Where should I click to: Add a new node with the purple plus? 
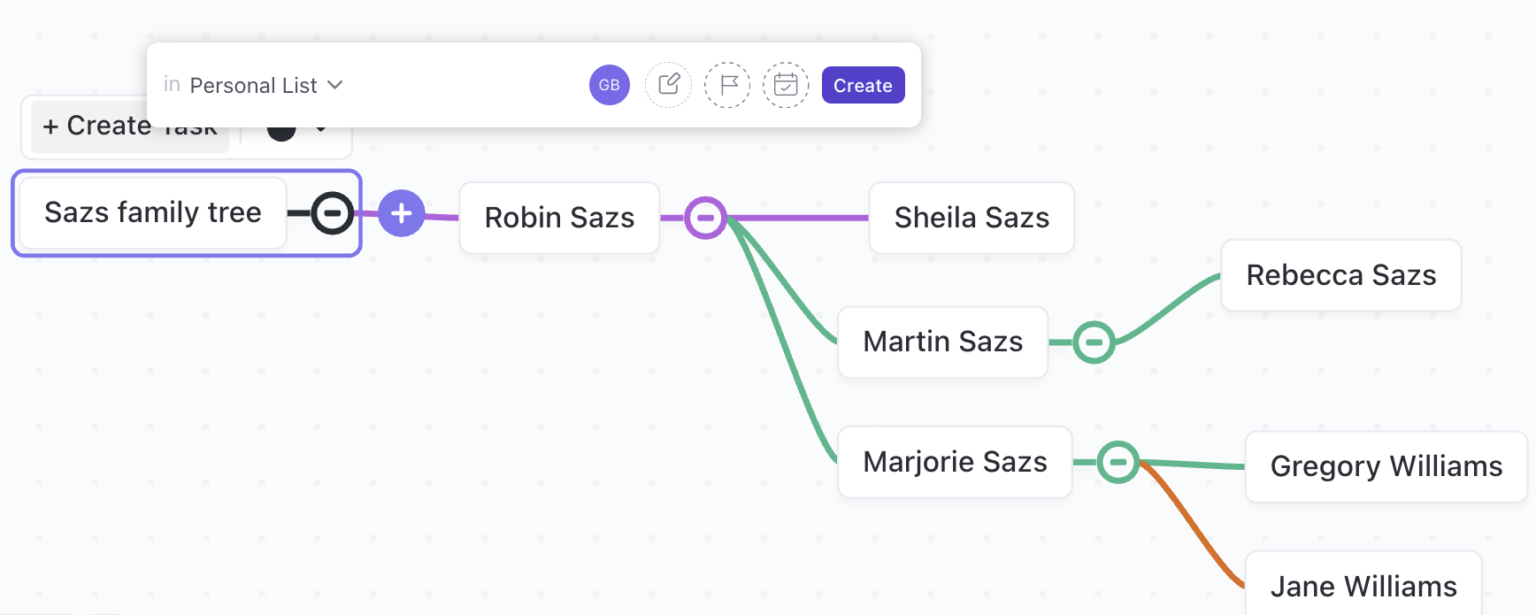click(402, 213)
